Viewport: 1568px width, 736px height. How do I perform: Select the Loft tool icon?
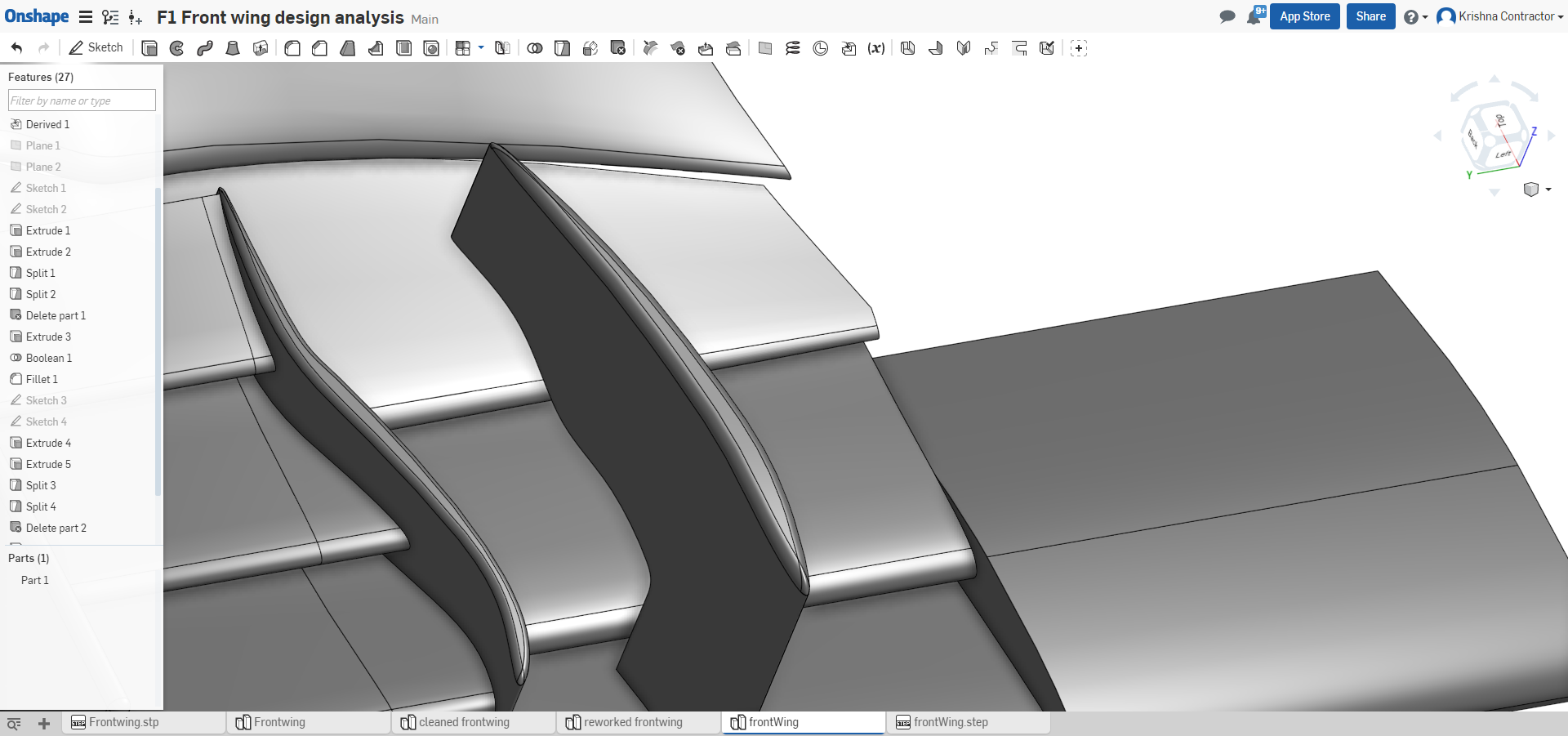233,48
